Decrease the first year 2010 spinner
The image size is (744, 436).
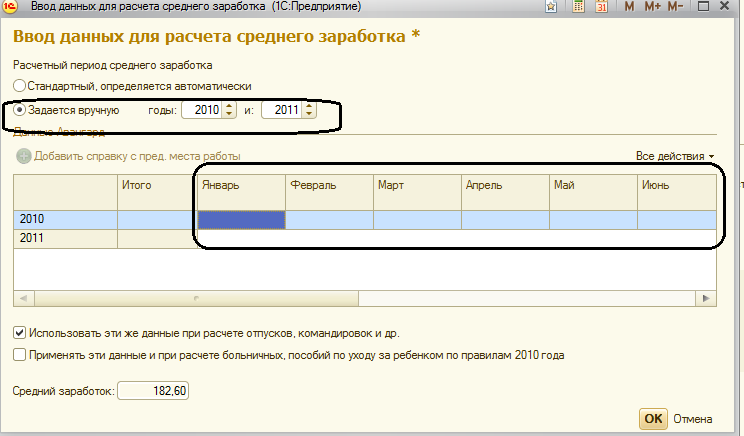[229, 114]
